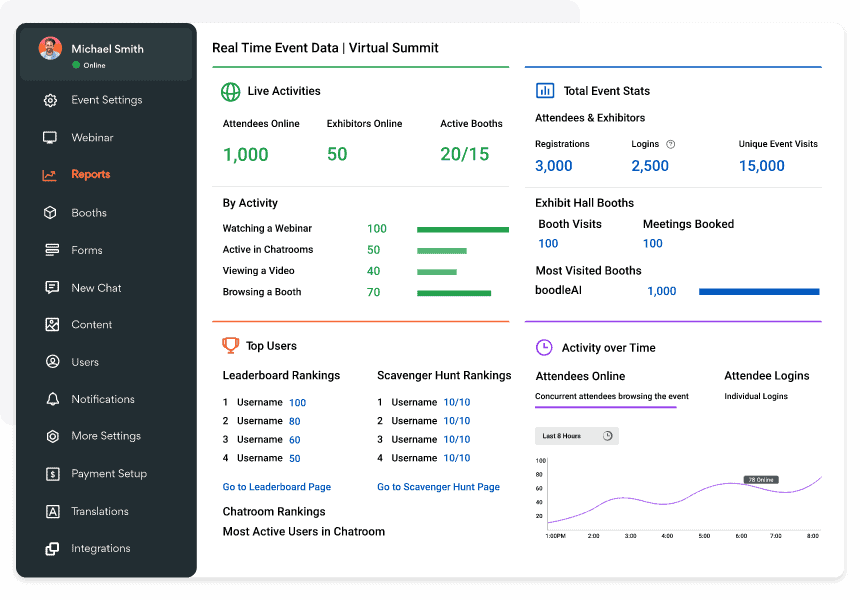Follow the Go to Leaderboard Page link
860x600 pixels.
276,487
